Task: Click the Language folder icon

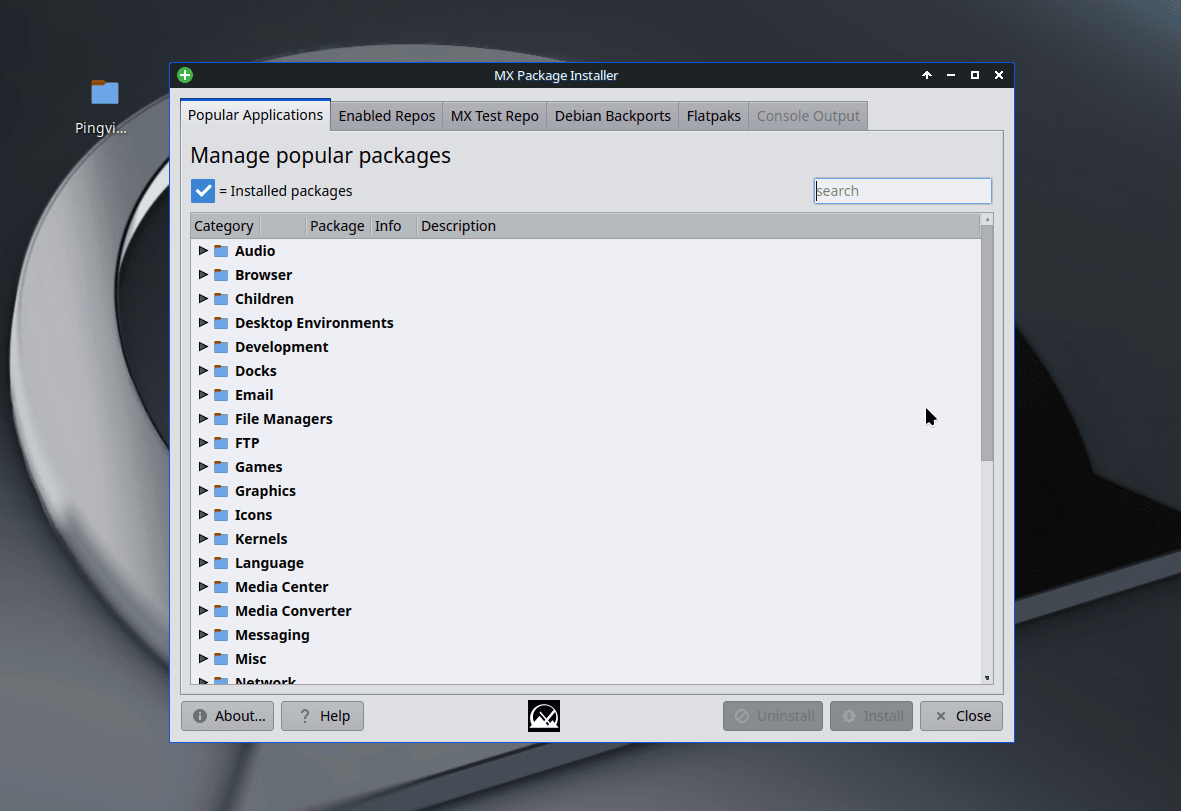Action: pos(221,563)
